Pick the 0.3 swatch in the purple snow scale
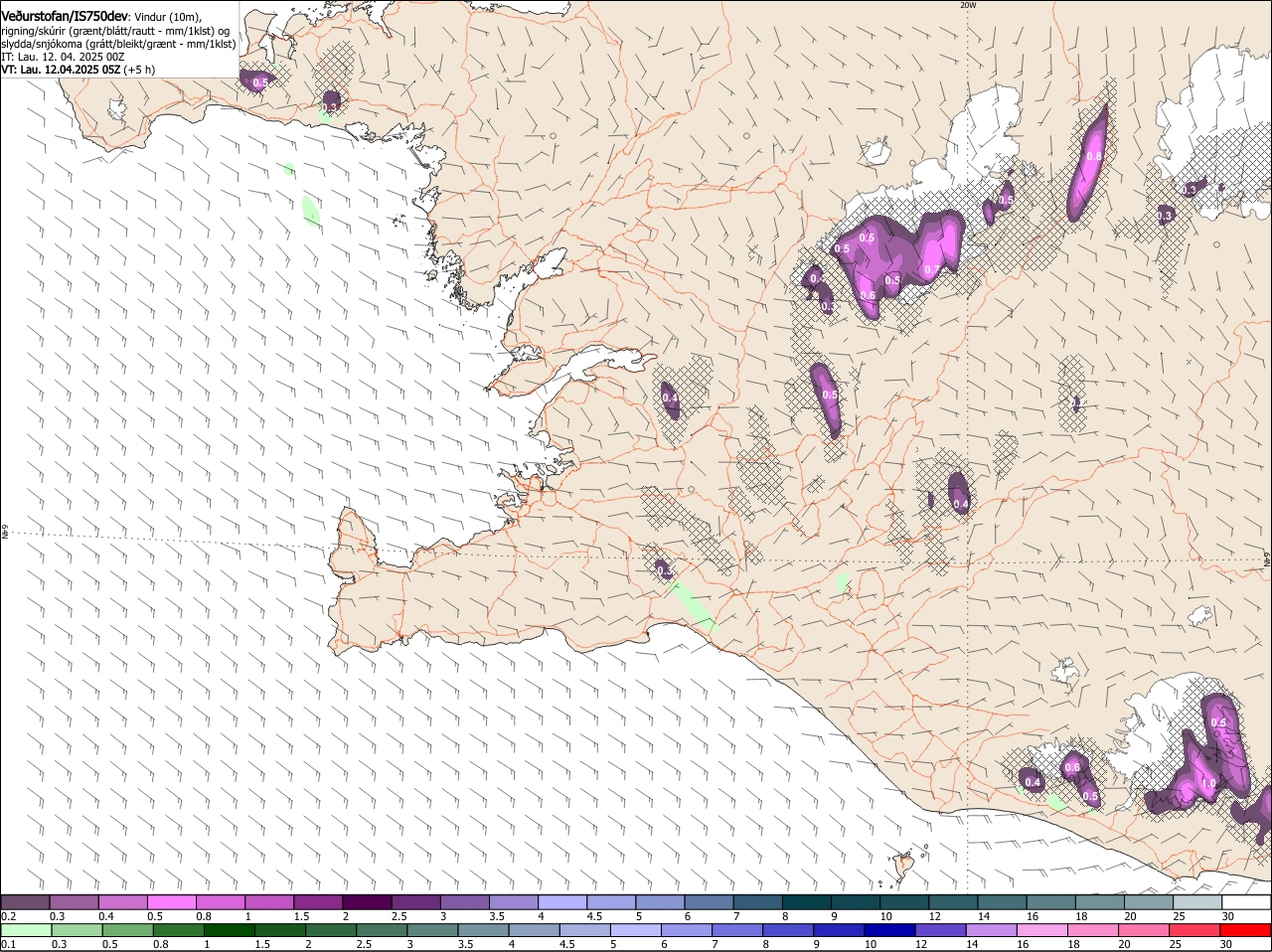This screenshot has width=1272, height=952. (75, 902)
